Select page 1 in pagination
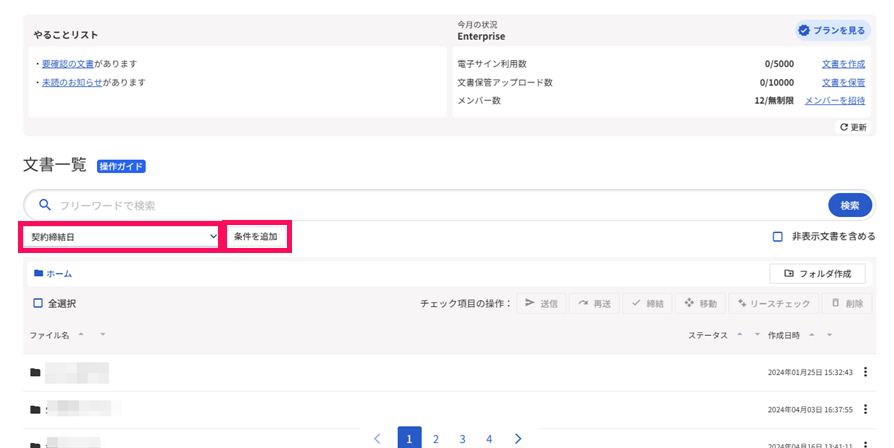Viewport: 894px width, 448px height. pos(409,438)
